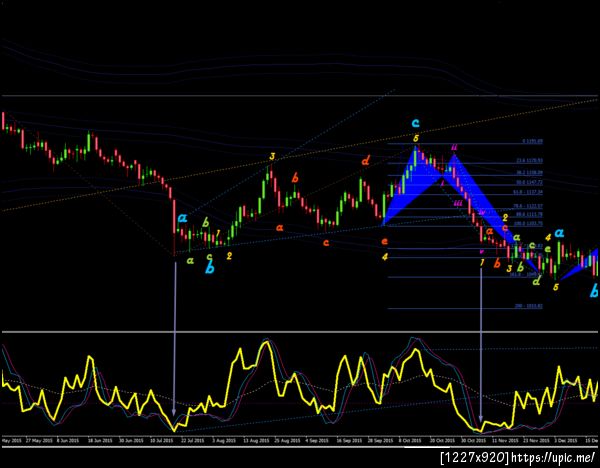The height and width of the screenshot is (468, 600).
Task: Click the 28 Sep 2015 date label
Action: [380, 440]
